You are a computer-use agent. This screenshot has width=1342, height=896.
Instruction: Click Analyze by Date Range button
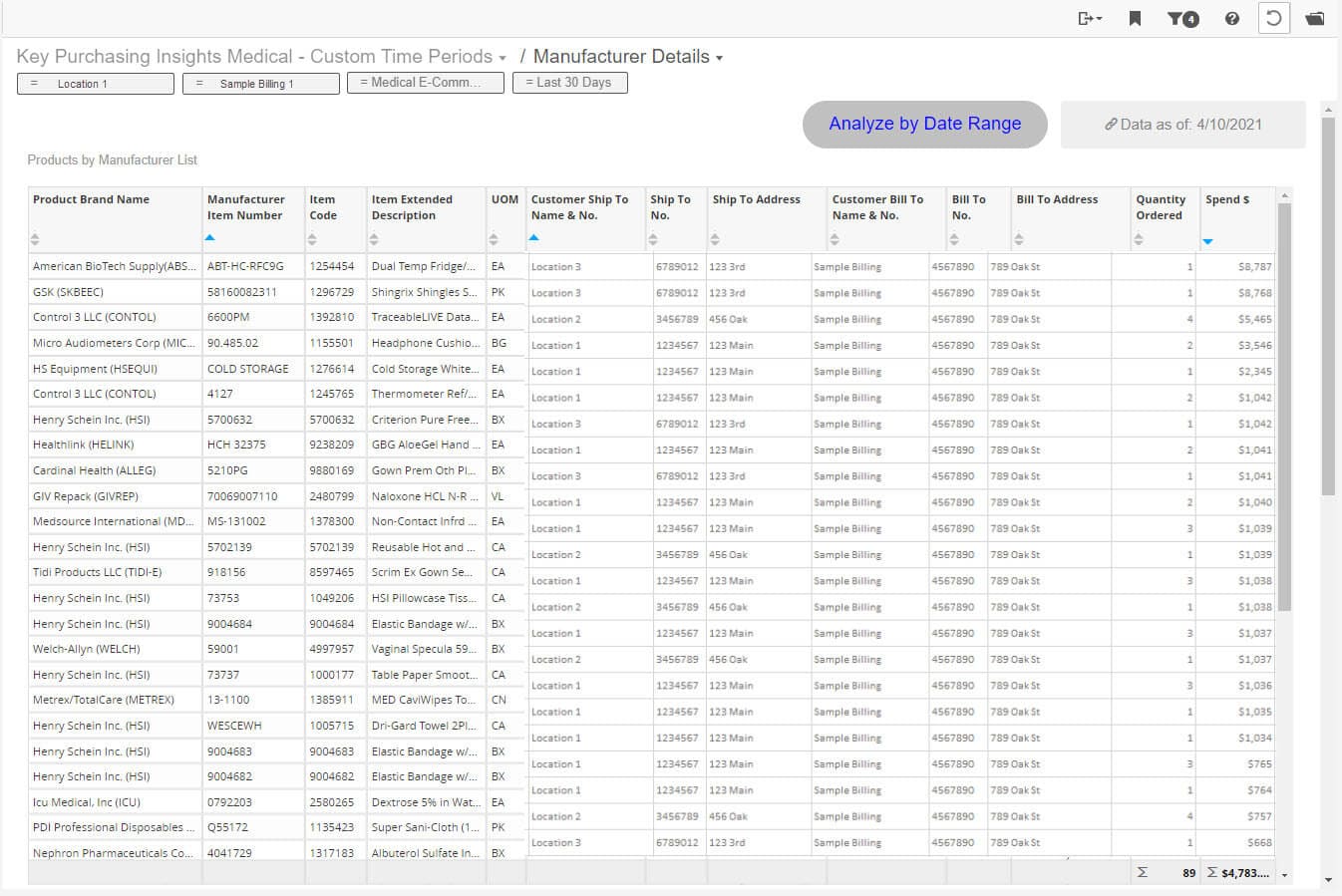pyautogui.click(x=924, y=124)
